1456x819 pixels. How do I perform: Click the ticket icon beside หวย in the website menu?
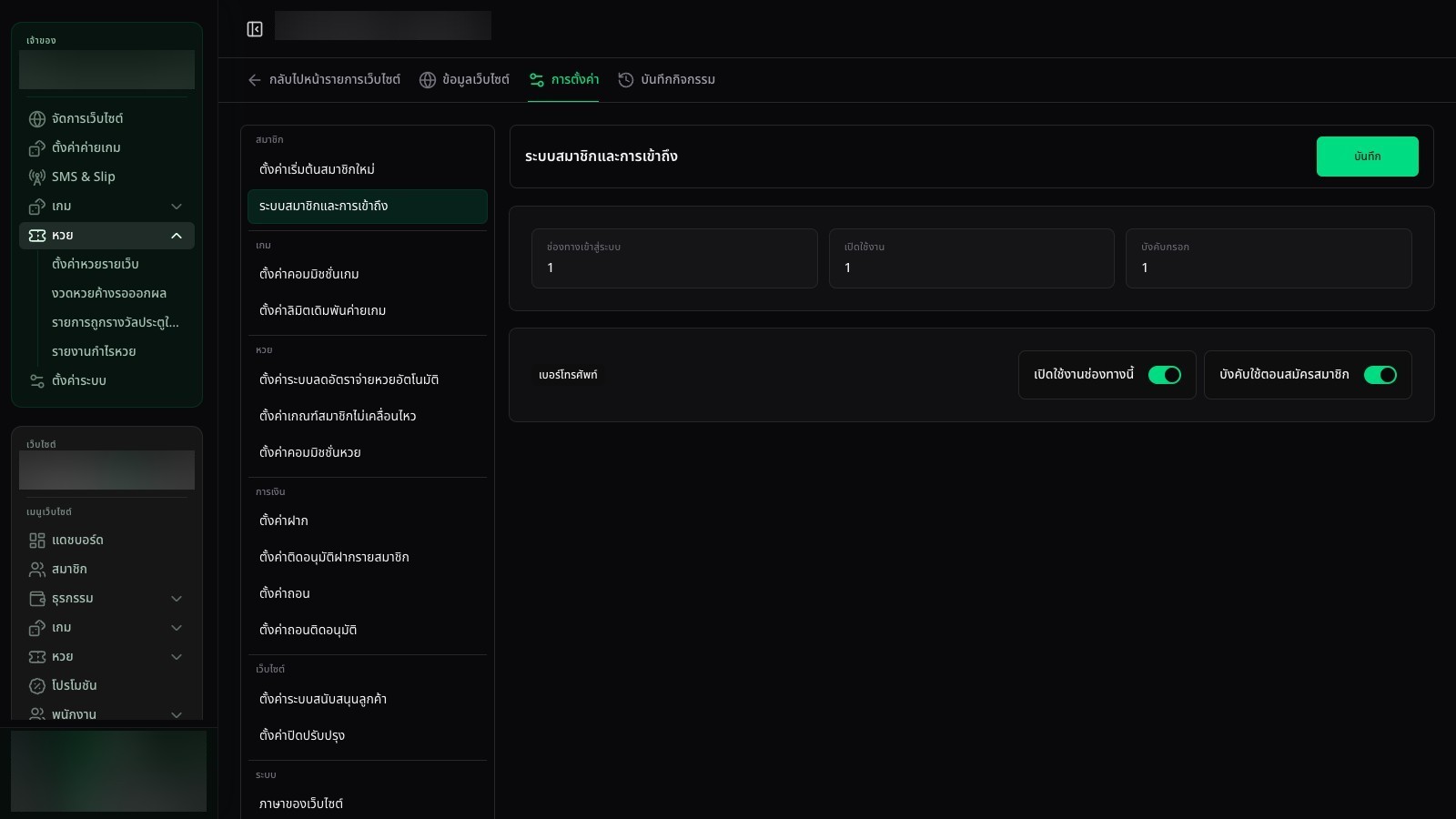(x=37, y=657)
